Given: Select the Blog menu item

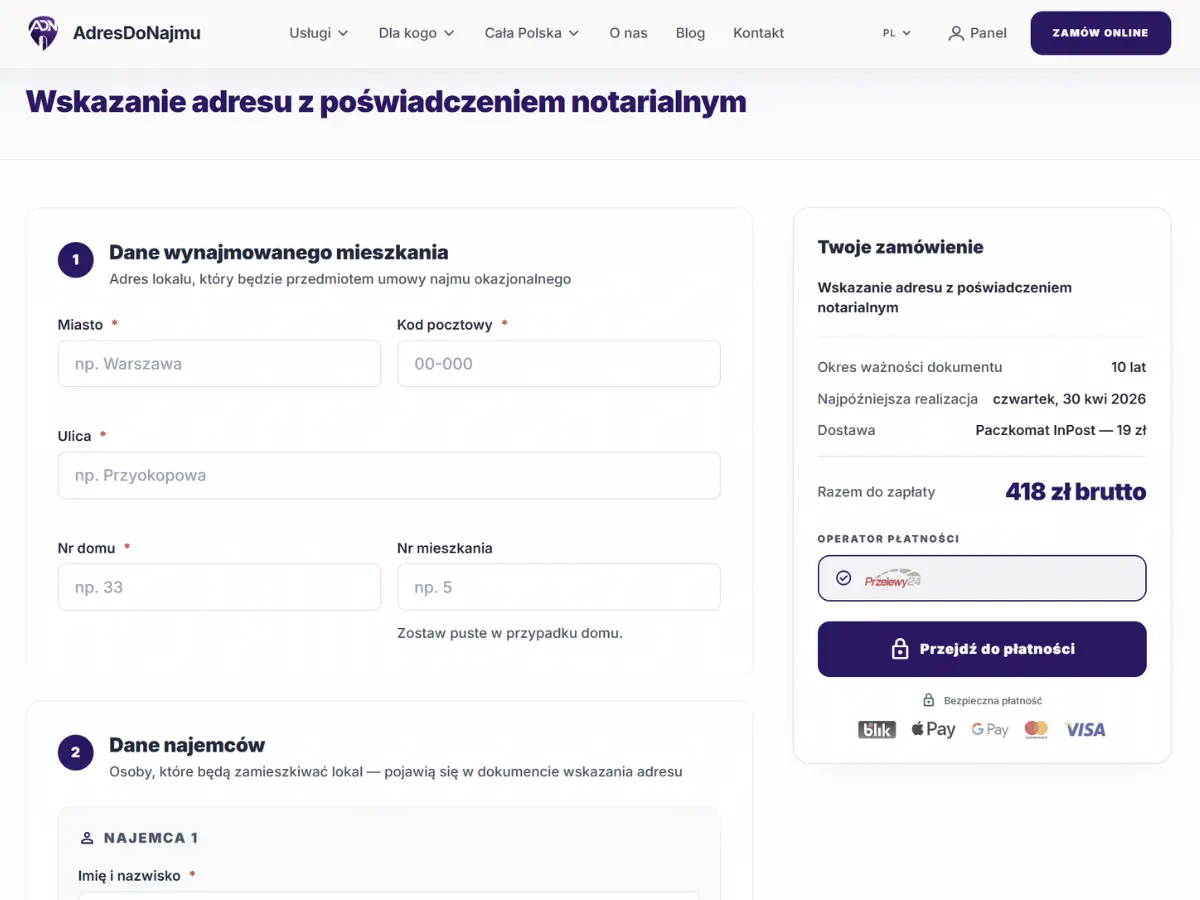Looking at the screenshot, I should tap(690, 33).
